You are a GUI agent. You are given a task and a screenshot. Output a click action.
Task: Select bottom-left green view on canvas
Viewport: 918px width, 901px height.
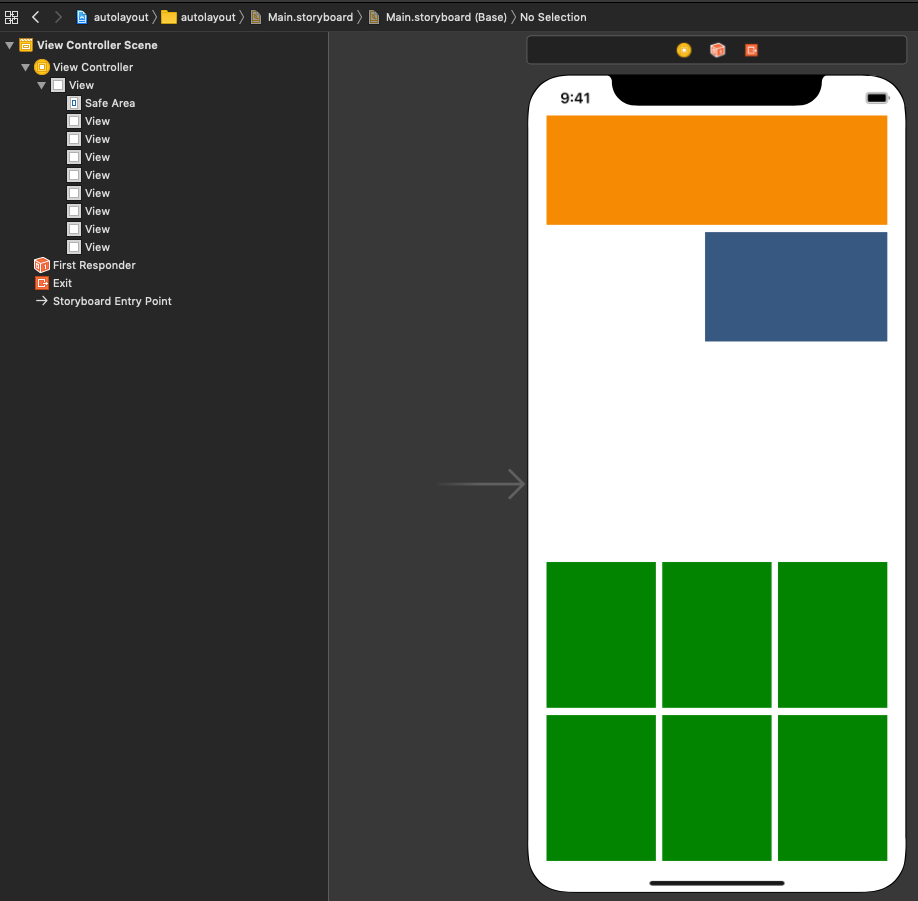tap(601, 788)
